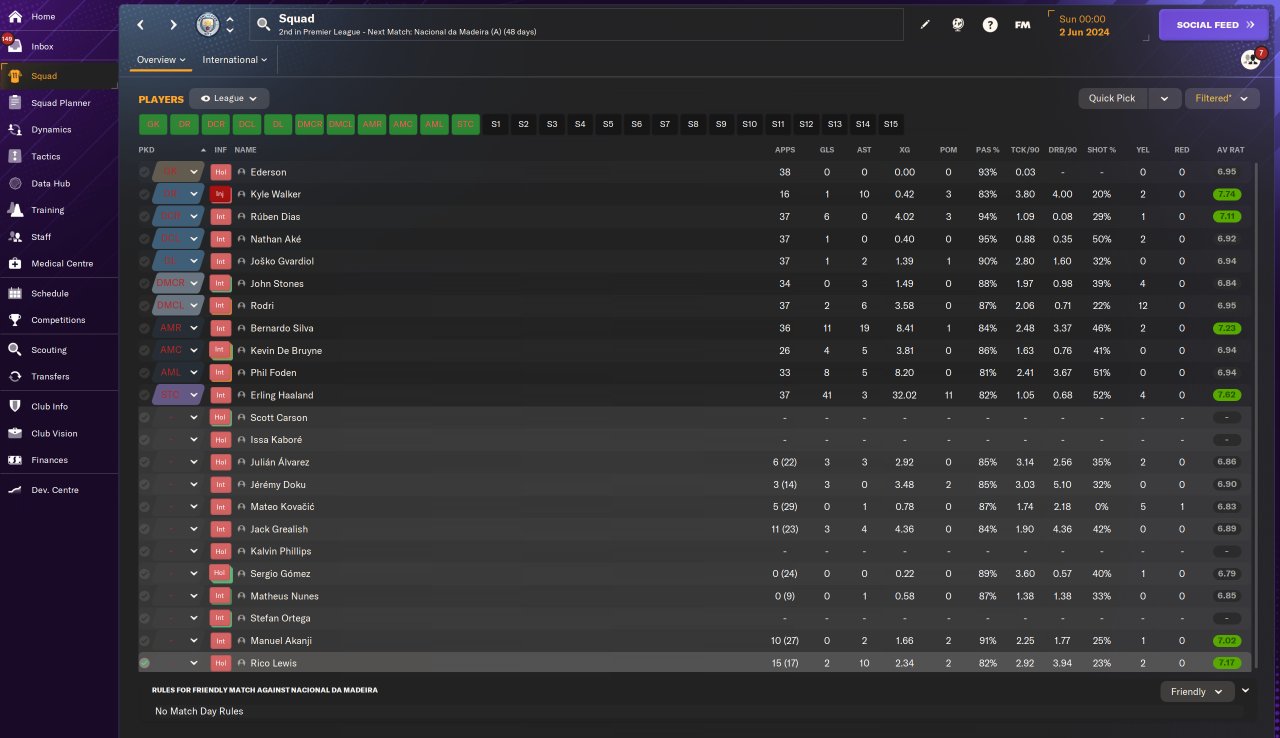1280x738 pixels.
Task: Collapse the match rules panel chevron
Action: (x=1245, y=690)
